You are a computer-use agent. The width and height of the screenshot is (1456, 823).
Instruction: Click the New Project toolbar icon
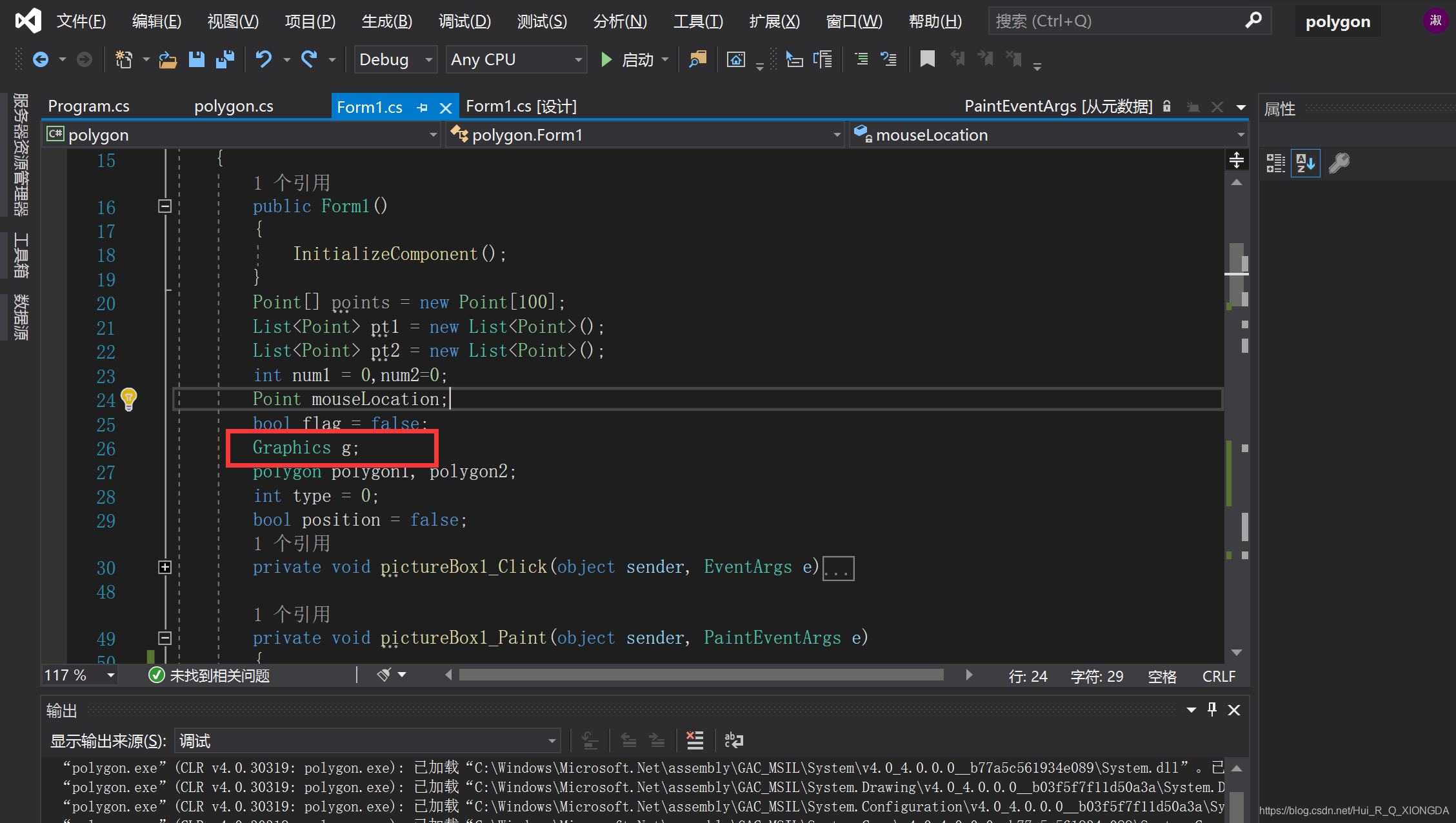[123, 60]
